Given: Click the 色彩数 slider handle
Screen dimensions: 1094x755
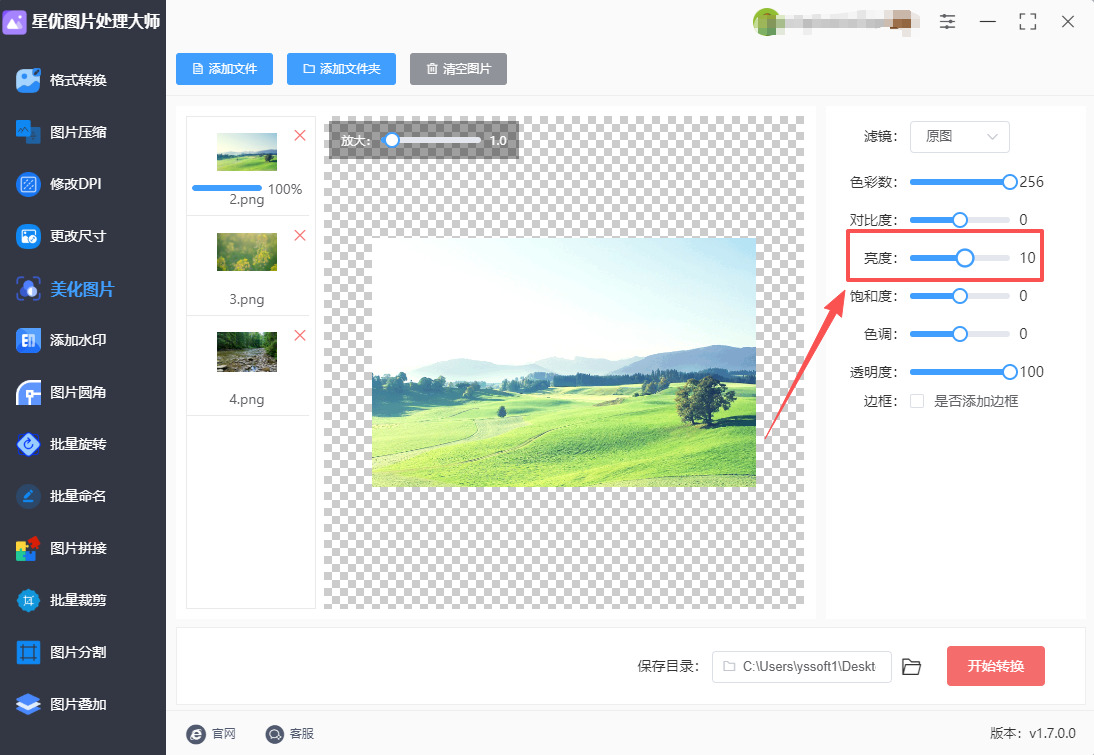Looking at the screenshot, I should coord(1010,182).
